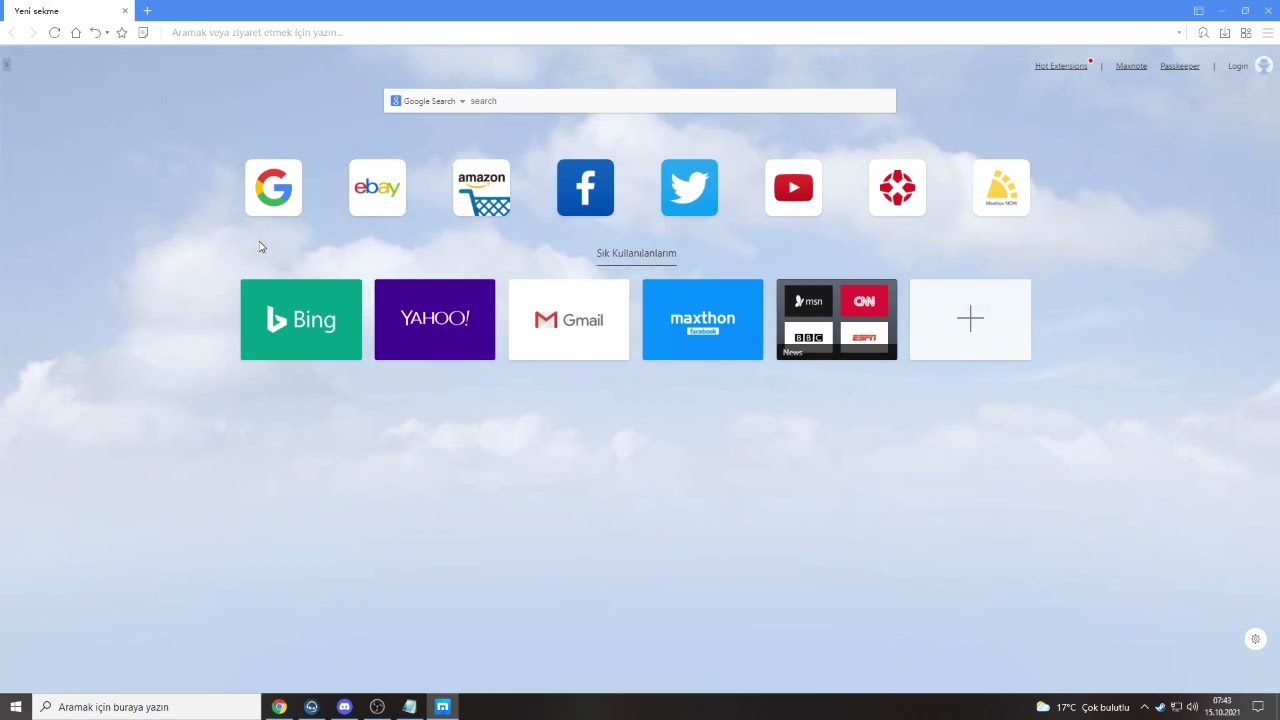This screenshot has width=1280, height=720.
Task: Open the Bing tile
Action: [301, 319]
